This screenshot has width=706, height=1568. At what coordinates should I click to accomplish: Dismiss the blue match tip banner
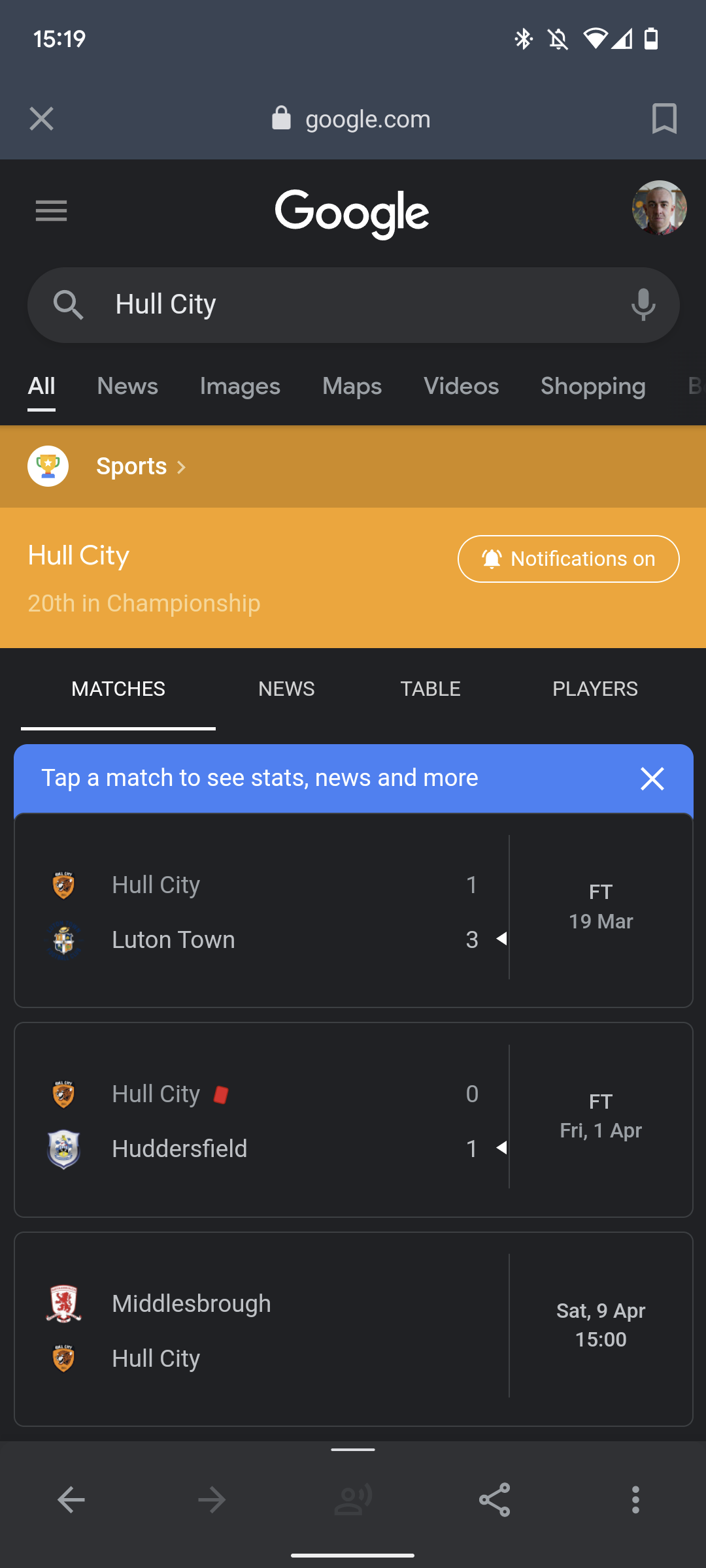[x=652, y=779]
